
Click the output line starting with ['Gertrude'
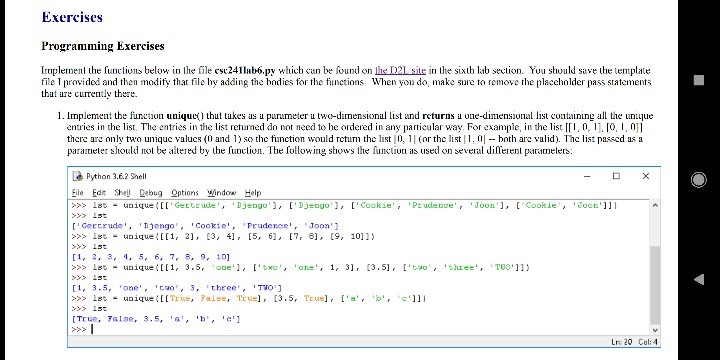click(205, 226)
